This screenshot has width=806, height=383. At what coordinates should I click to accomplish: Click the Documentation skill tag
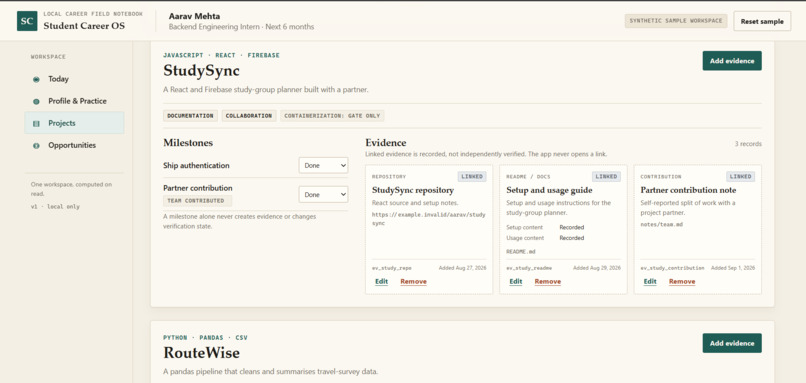pos(190,116)
